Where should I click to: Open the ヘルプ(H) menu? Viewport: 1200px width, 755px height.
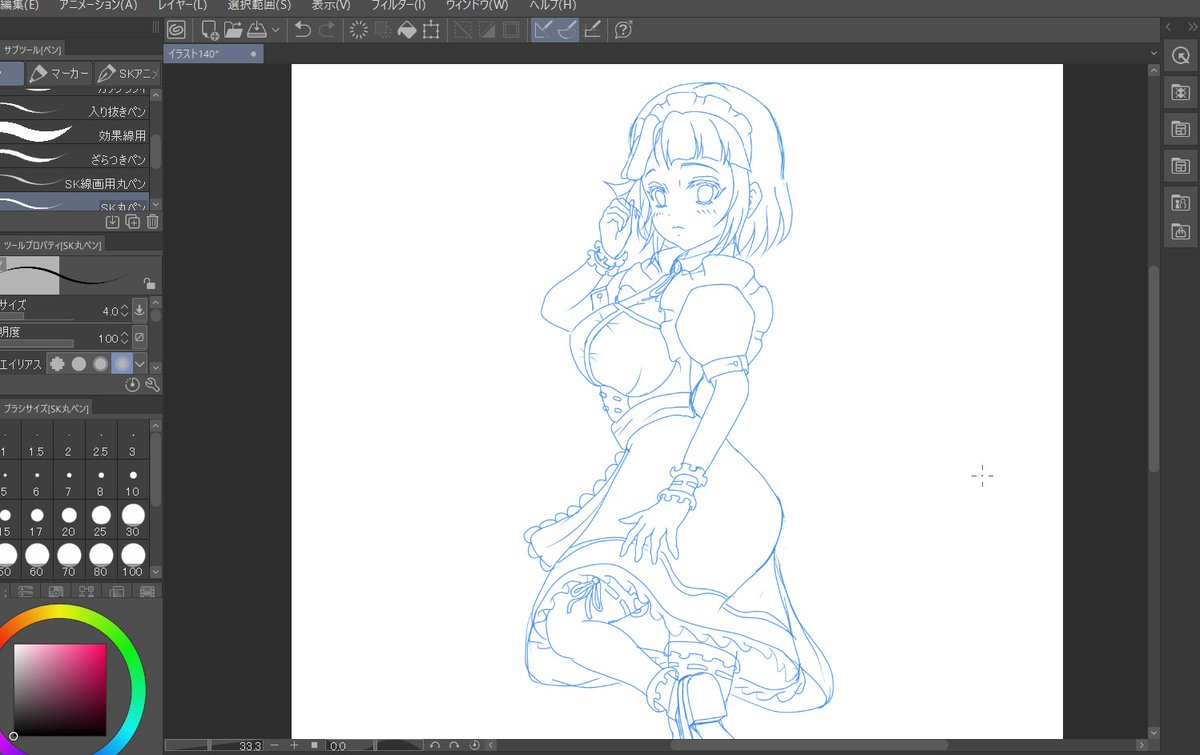[552, 6]
